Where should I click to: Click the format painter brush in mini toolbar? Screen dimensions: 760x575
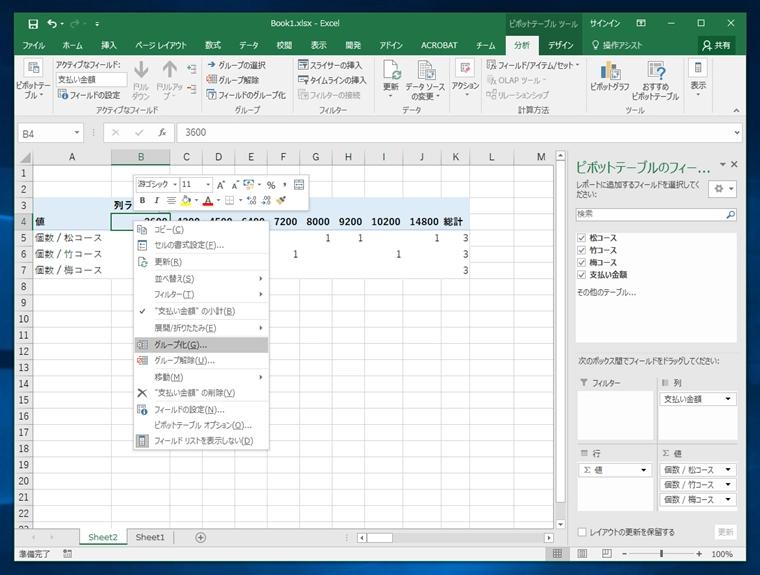pos(281,200)
